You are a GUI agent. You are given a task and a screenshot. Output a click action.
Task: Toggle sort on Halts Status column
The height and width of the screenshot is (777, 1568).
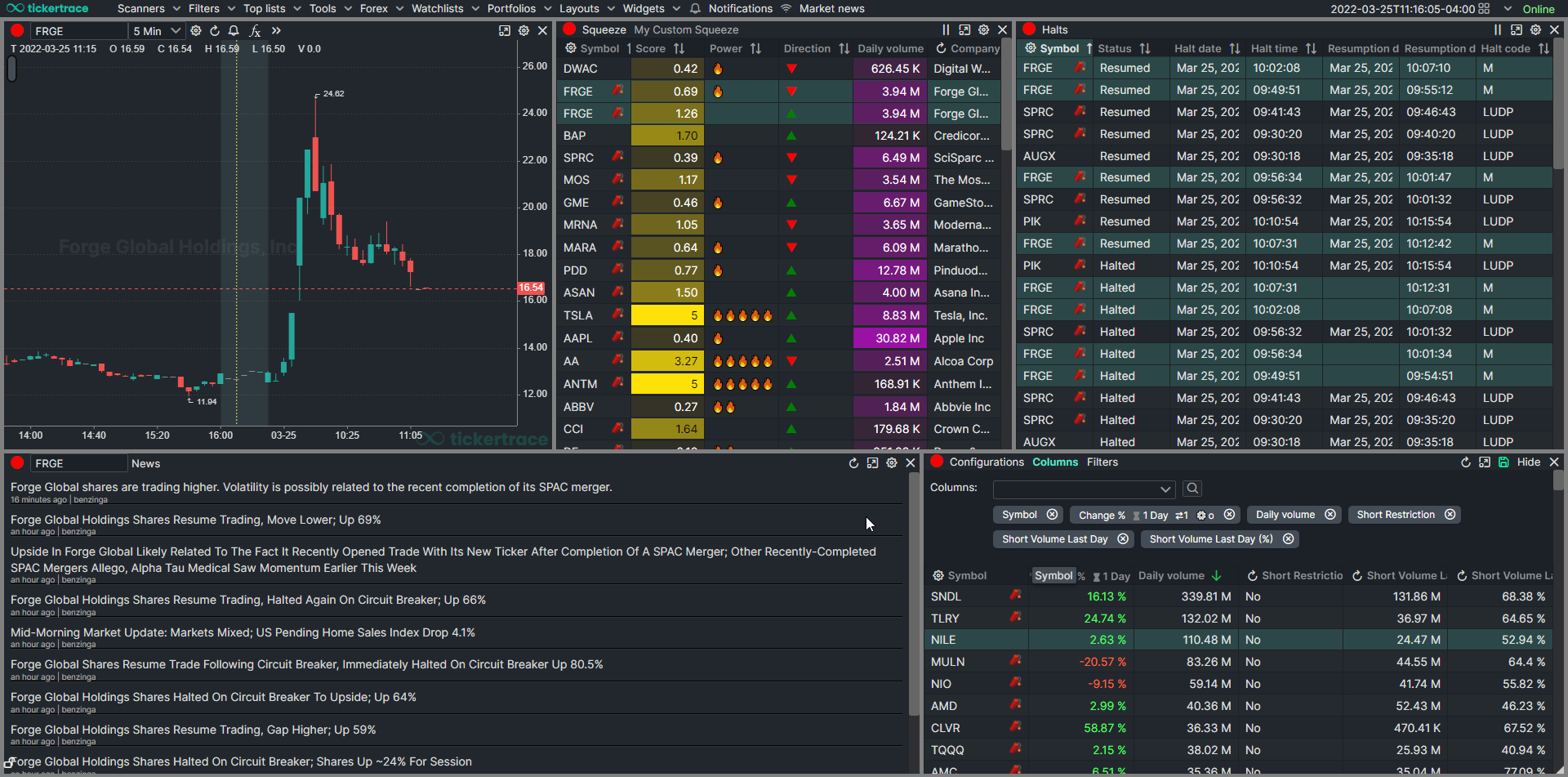[x=1145, y=48]
